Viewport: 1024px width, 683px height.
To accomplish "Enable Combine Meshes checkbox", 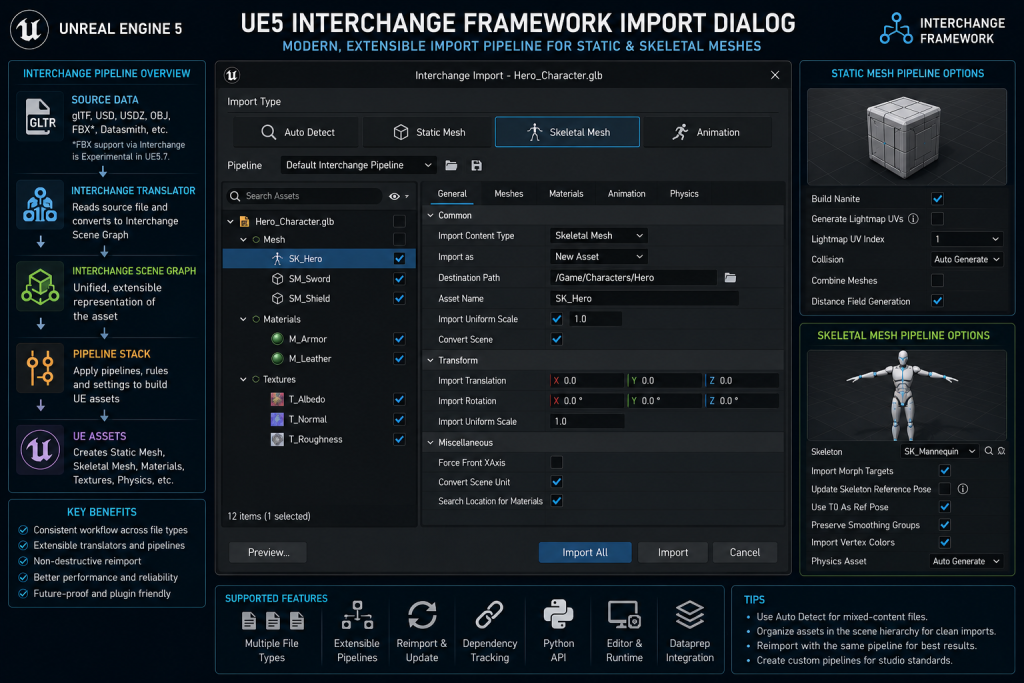I will pyautogui.click(x=937, y=280).
